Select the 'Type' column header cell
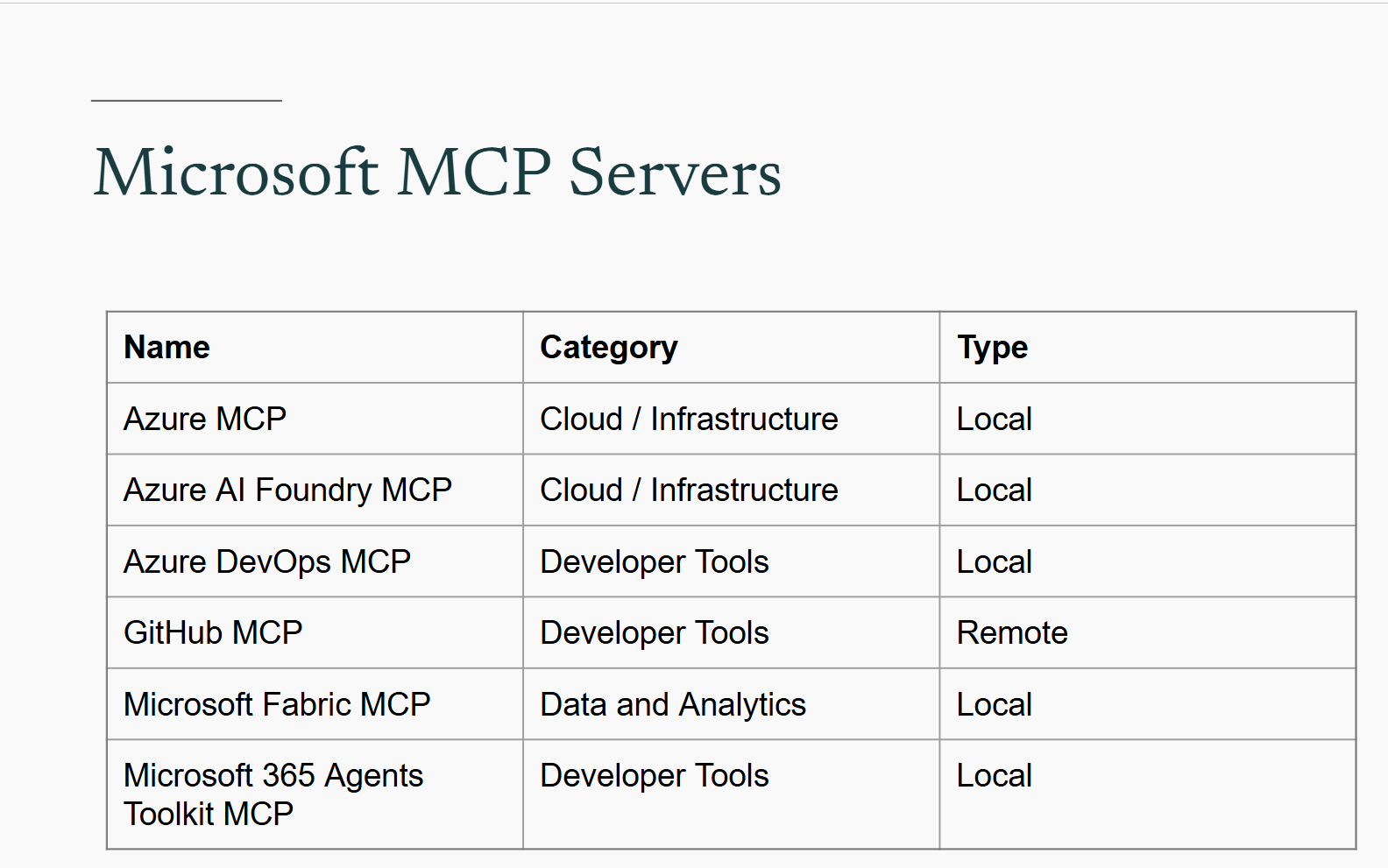The height and width of the screenshot is (868, 1388). [x=992, y=348]
